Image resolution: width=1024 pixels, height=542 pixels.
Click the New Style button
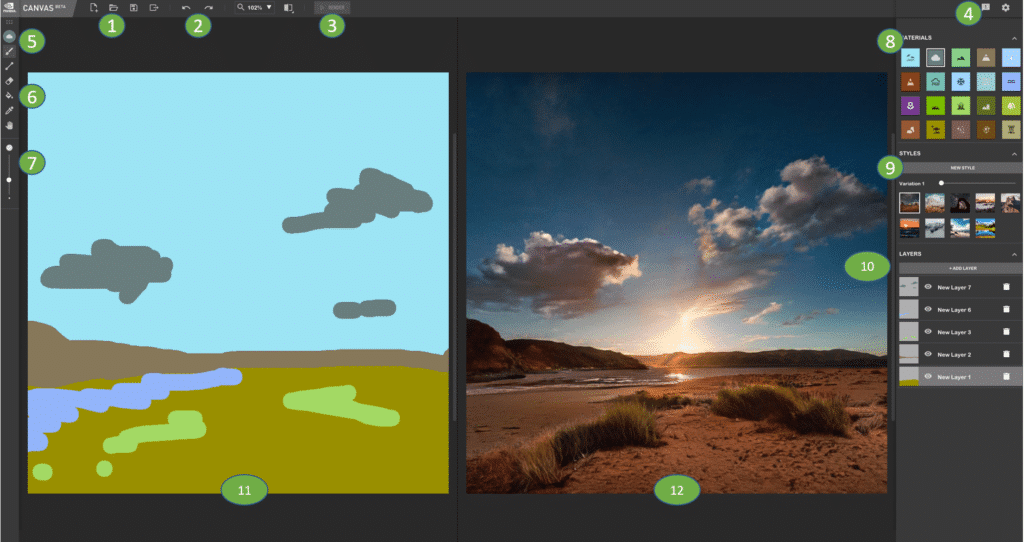959,168
